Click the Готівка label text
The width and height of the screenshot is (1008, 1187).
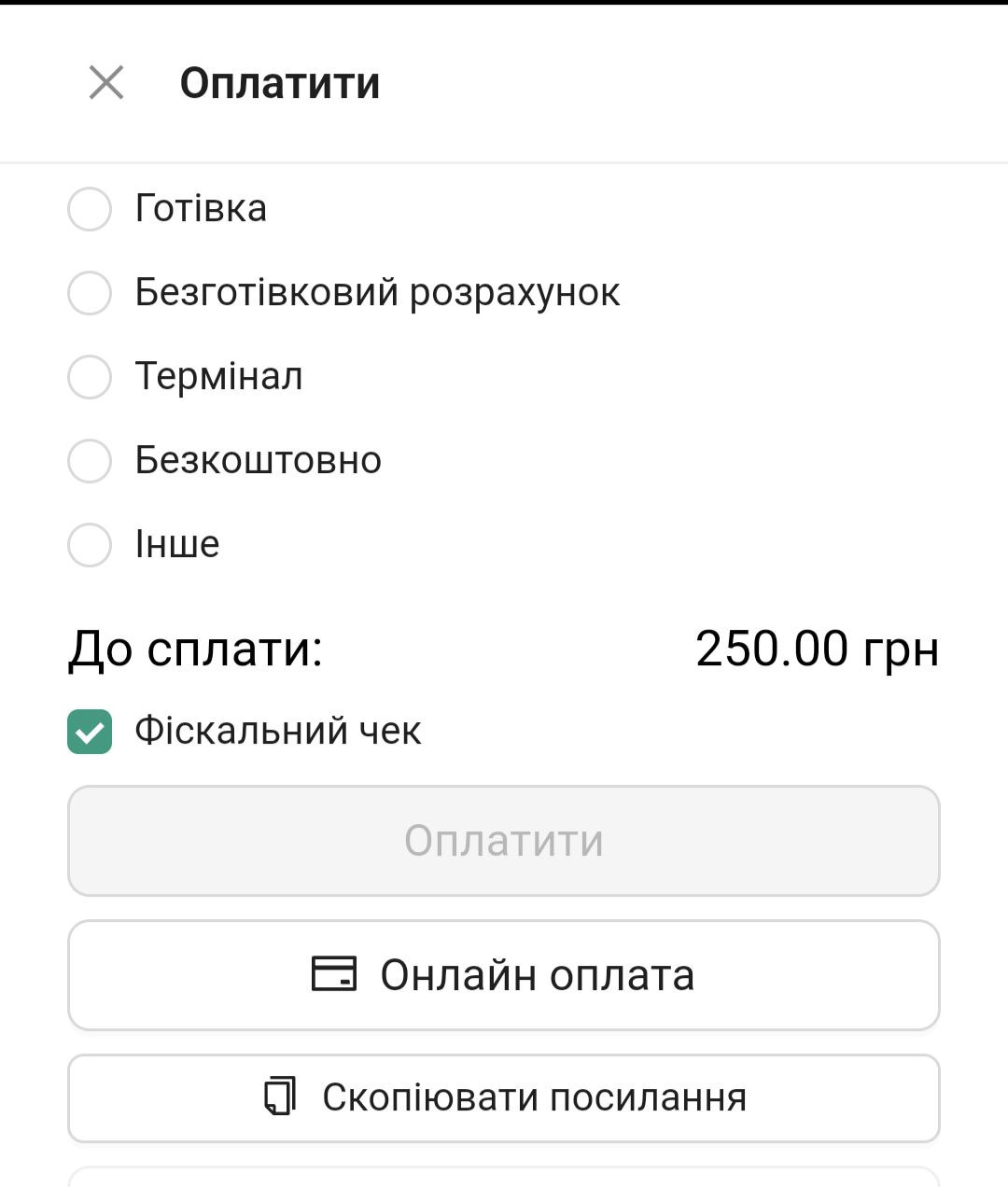click(201, 208)
